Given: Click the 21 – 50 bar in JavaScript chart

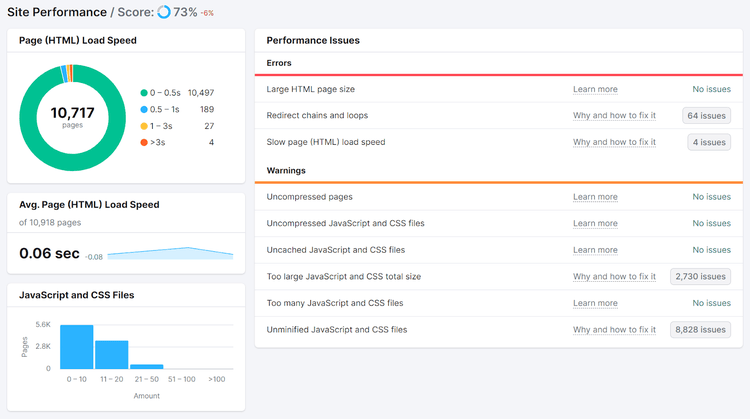Looking at the screenshot, I should (x=147, y=366).
